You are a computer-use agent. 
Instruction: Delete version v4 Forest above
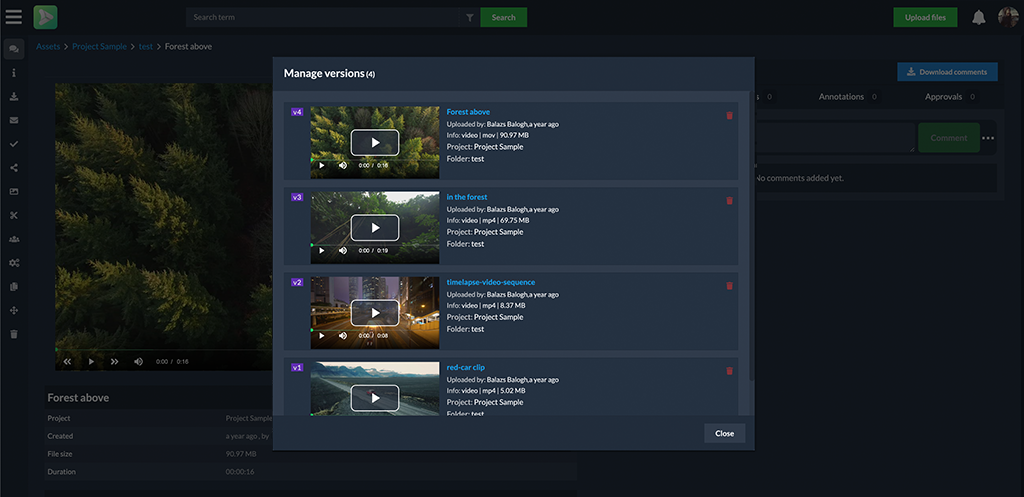coord(729,116)
